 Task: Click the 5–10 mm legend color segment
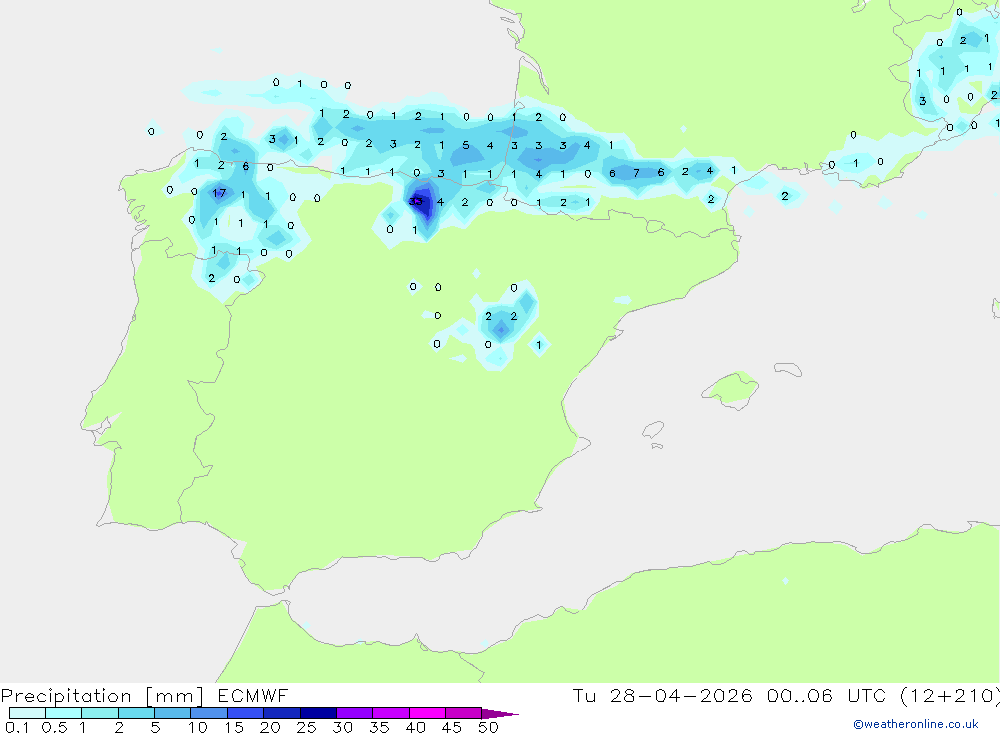pyautogui.click(x=173, y=713)
